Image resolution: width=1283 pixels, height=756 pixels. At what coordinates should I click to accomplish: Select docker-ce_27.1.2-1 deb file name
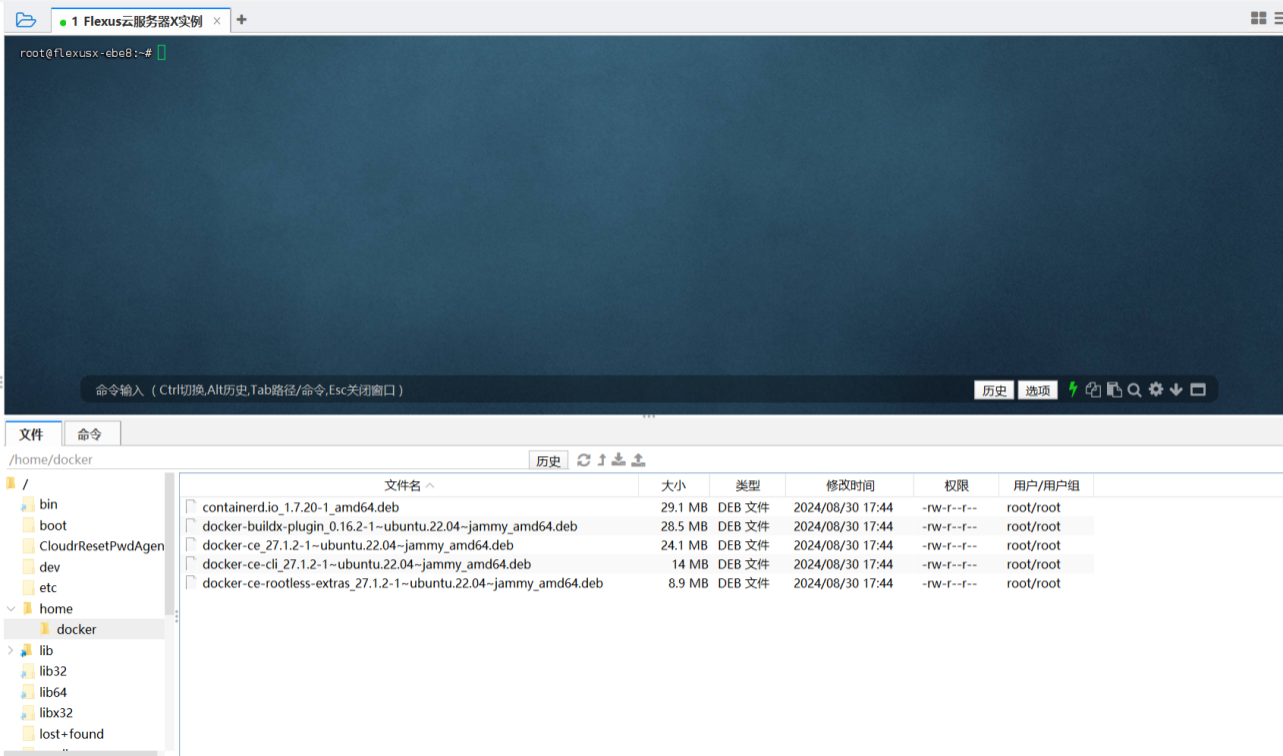pos(358,545)
